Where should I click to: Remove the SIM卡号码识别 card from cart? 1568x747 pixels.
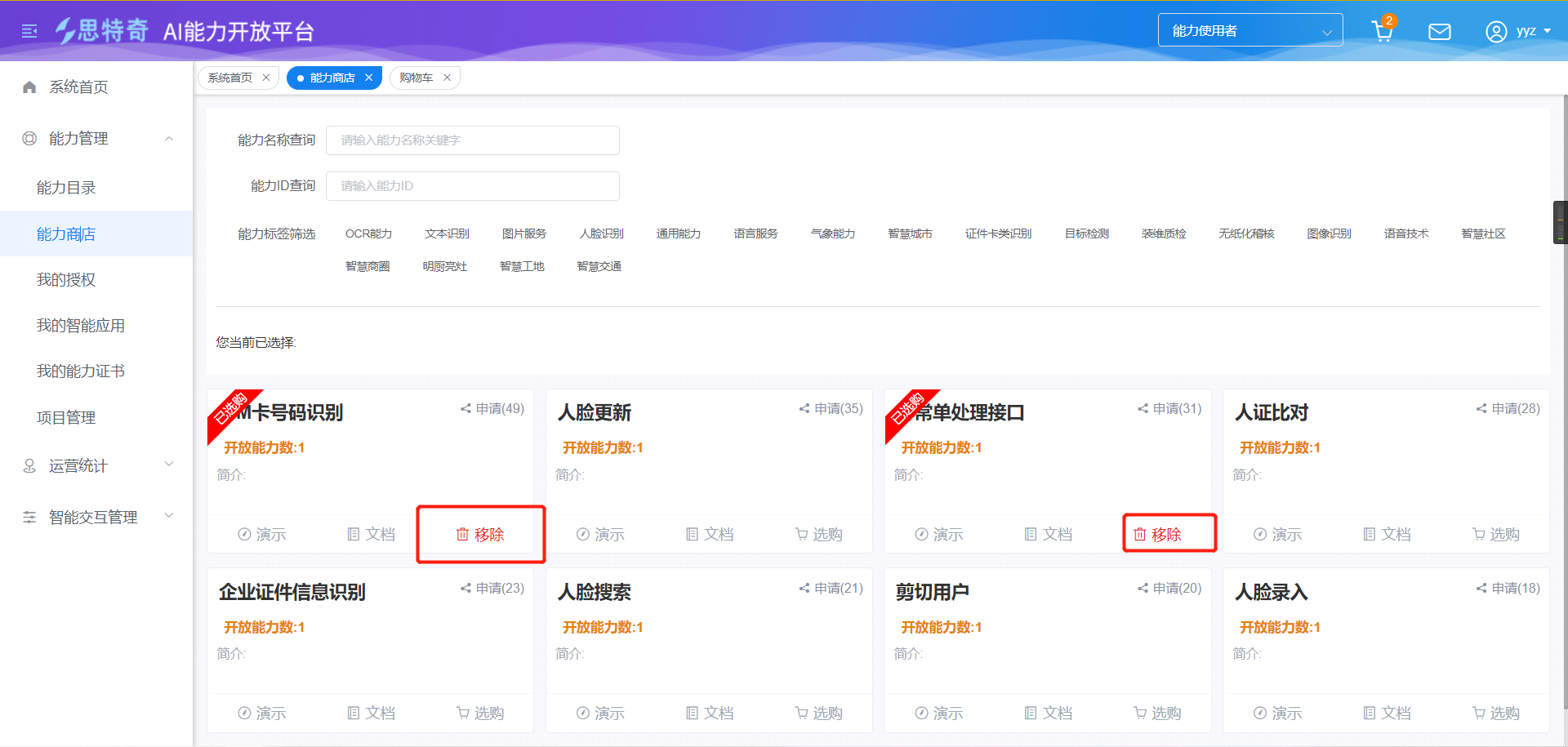(480, 534)
